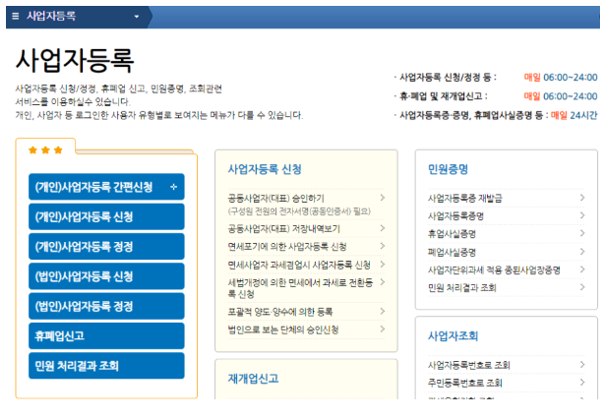This screenshot has width=600, height=418.
Task: Click chevron beside 면세사업자 과세겸업시 사업자등록 신청
Action: pos(382,264)
